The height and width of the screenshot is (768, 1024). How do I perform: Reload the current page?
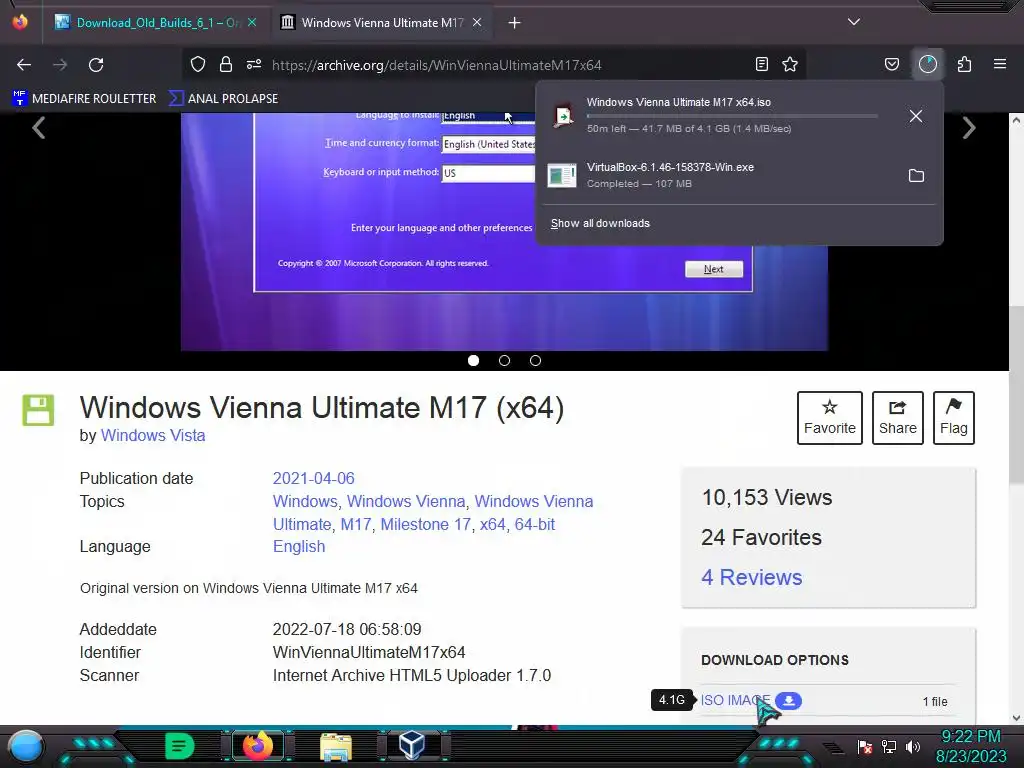pyautogui.click(x=96, y=65)
